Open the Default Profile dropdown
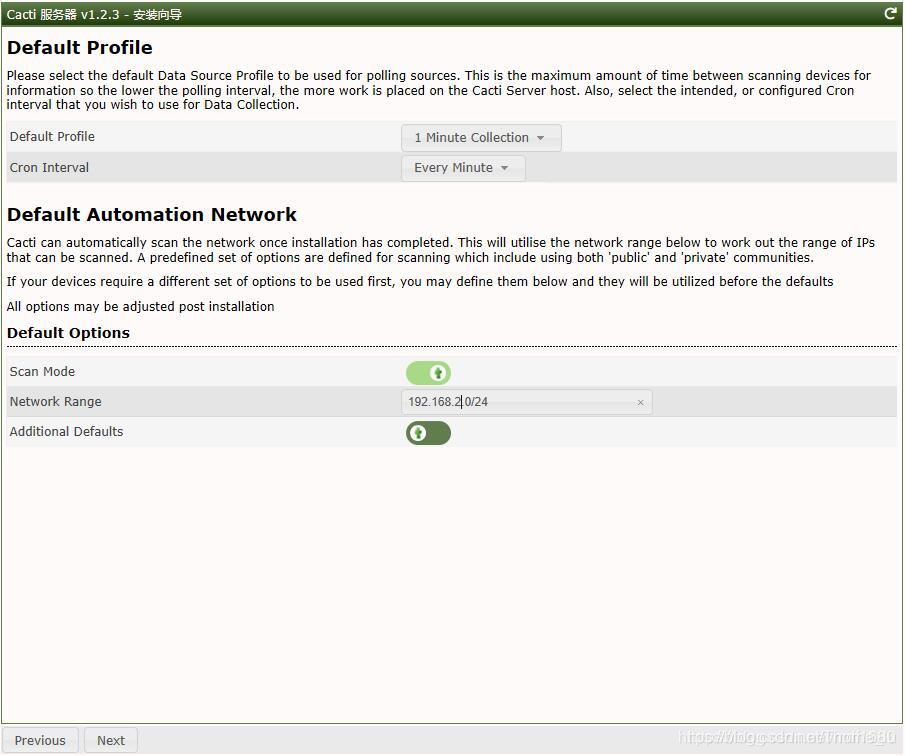 (481, 137)
